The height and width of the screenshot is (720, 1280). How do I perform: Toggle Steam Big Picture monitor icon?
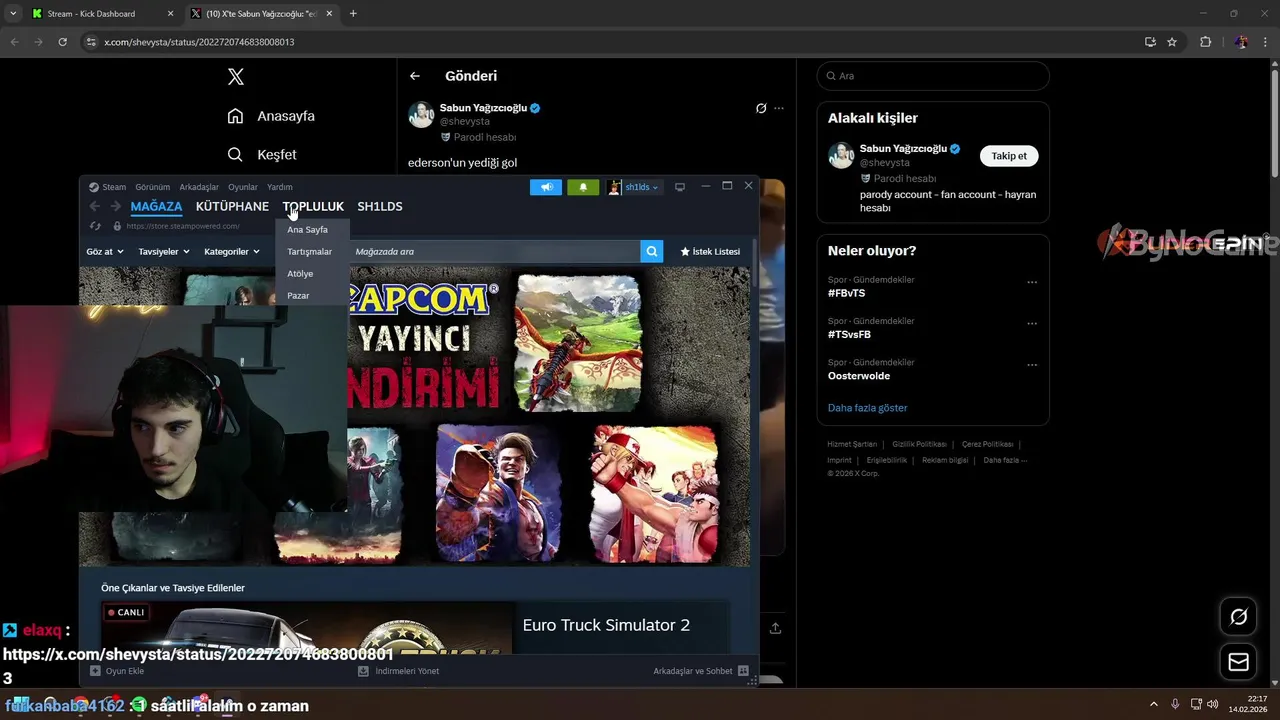tap(680, 187)
